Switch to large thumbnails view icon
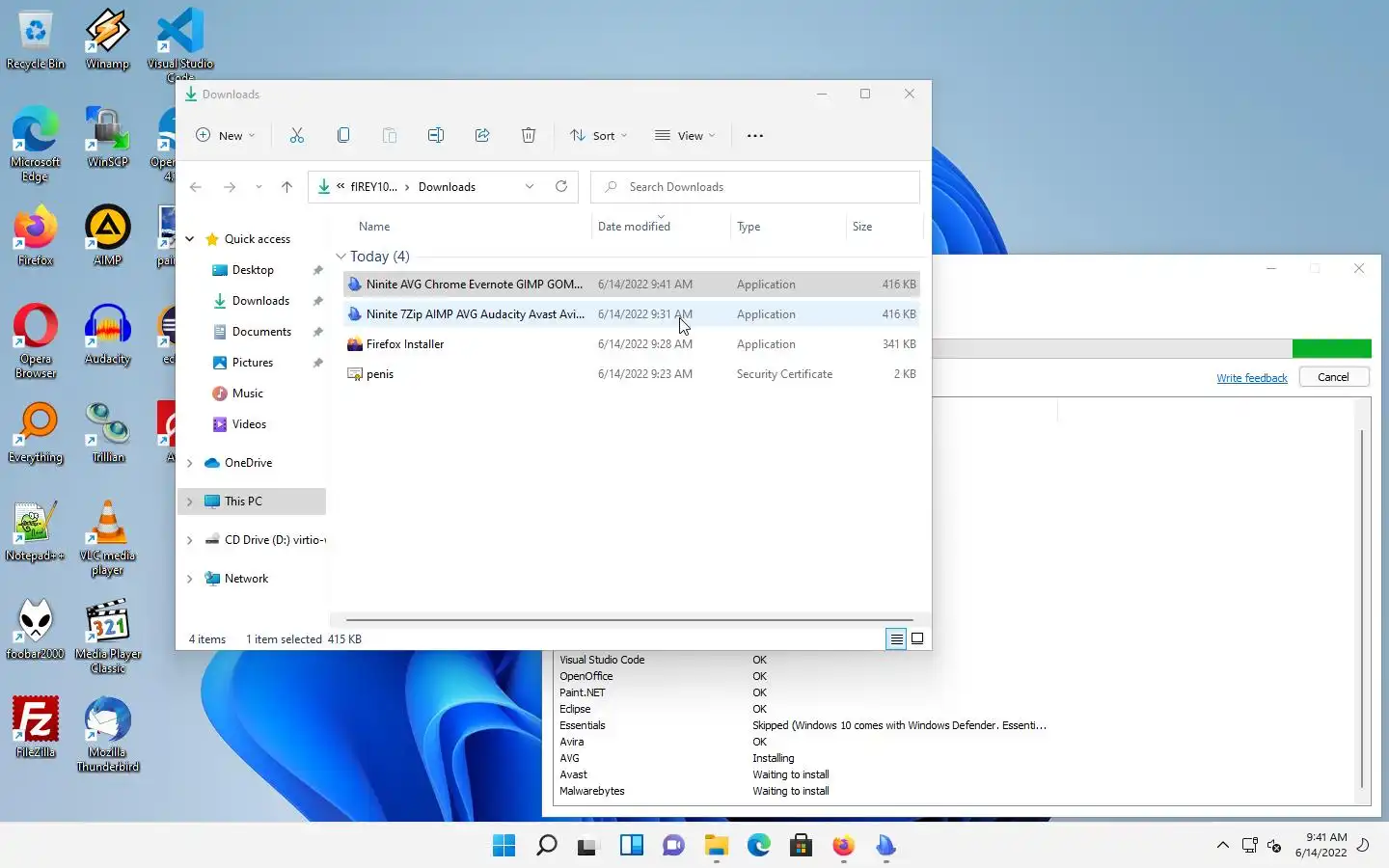Screen dimensions: 1389x868 pyautogui.click(x=917, y=638)
